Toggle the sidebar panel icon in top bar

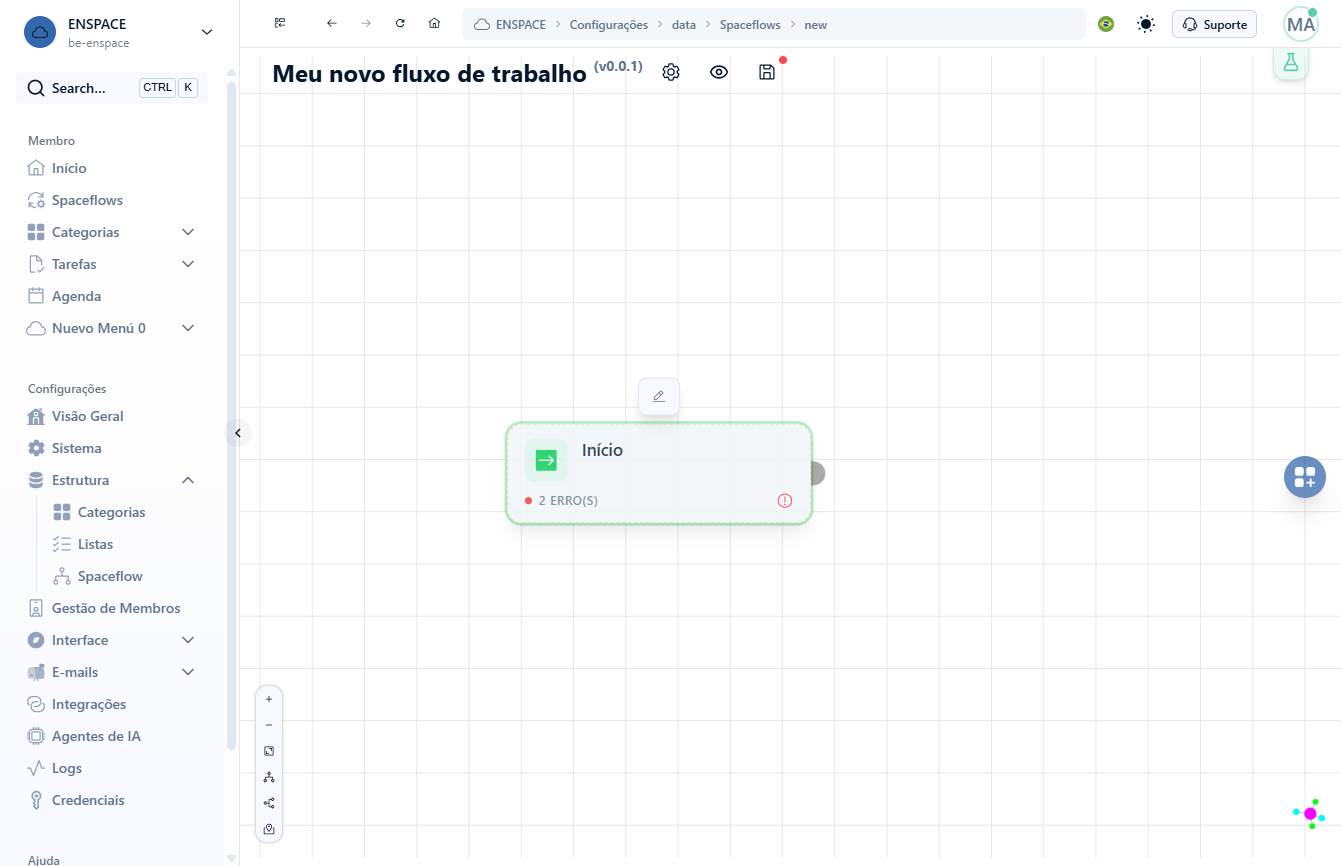coord(280,23)
